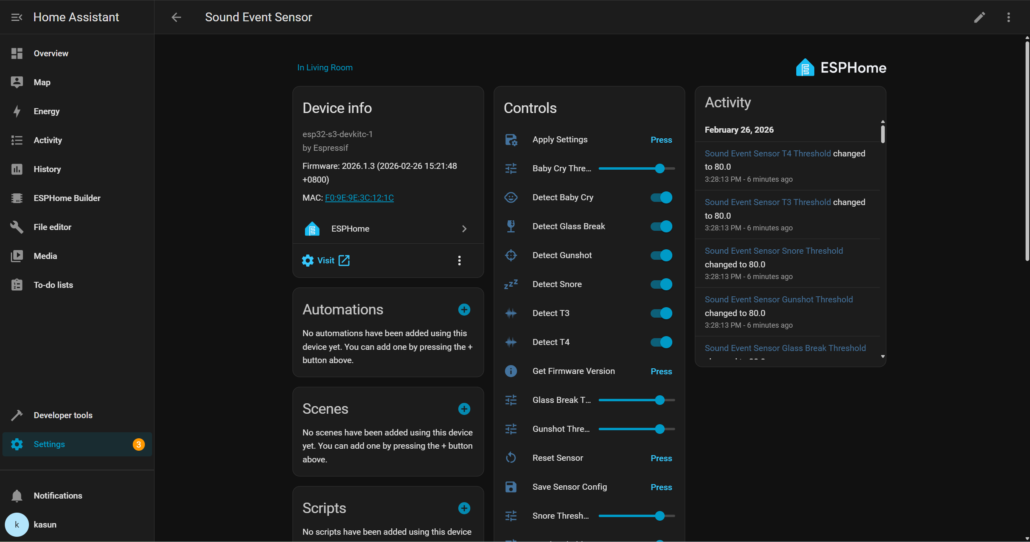
Task: Open the three-dot device menu
Action: pyautogui.click(x=460, y=261)
